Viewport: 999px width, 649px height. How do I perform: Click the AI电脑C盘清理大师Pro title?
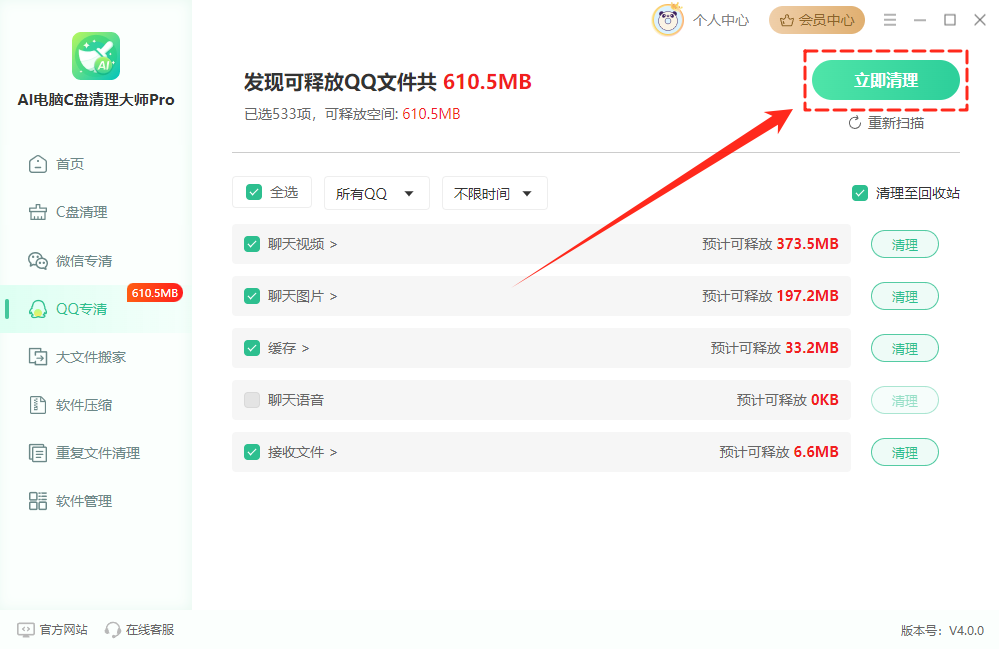(x=96, y=100)
